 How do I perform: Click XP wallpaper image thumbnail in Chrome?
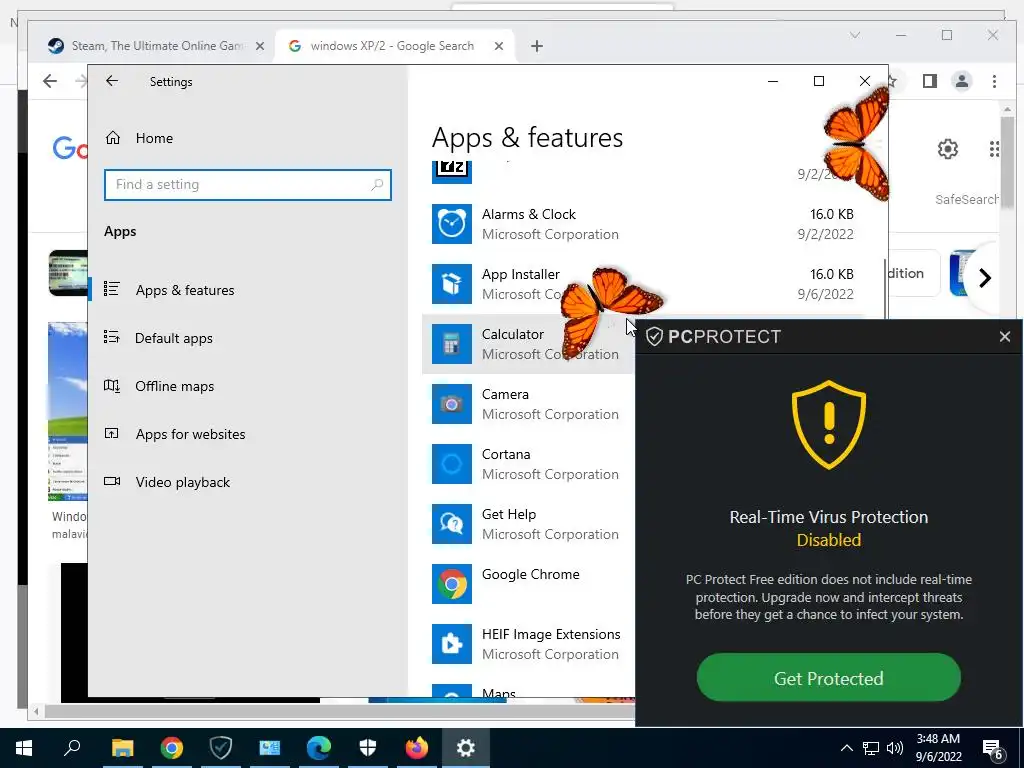[68, 411]
